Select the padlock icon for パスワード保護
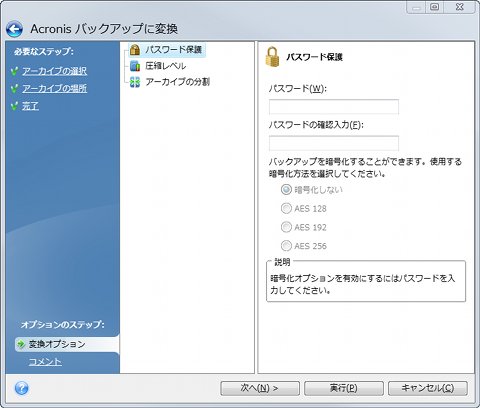The image size is (480, 408). tap(135, 50)
